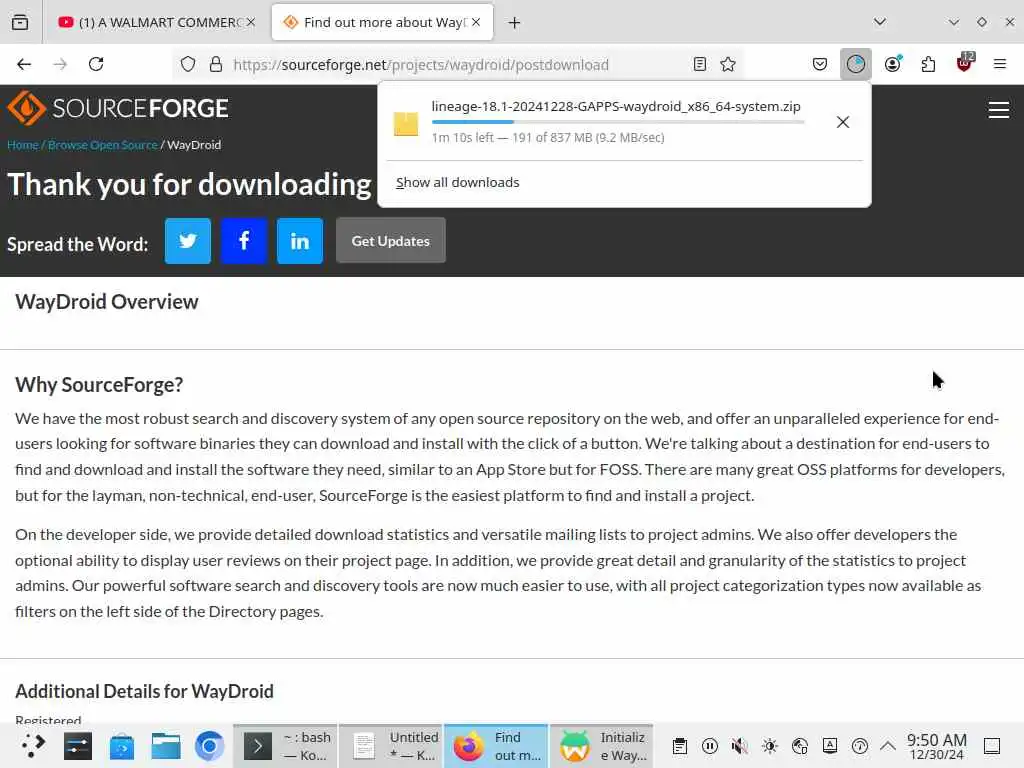Open the Dolphin file manager icon
The image size is (1024, 768).
(x=166, y=746)
